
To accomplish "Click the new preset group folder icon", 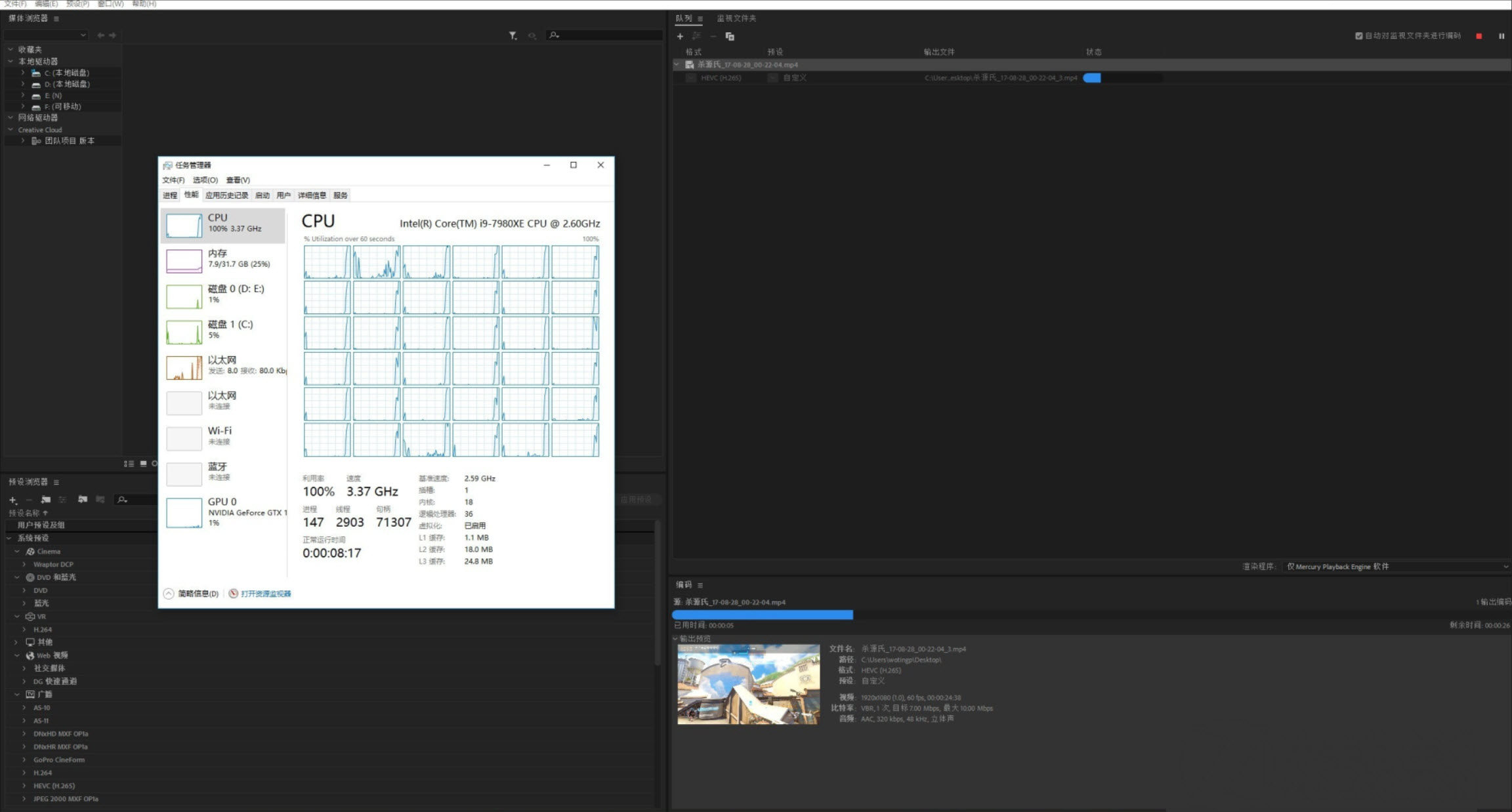I will click(46, 500).
